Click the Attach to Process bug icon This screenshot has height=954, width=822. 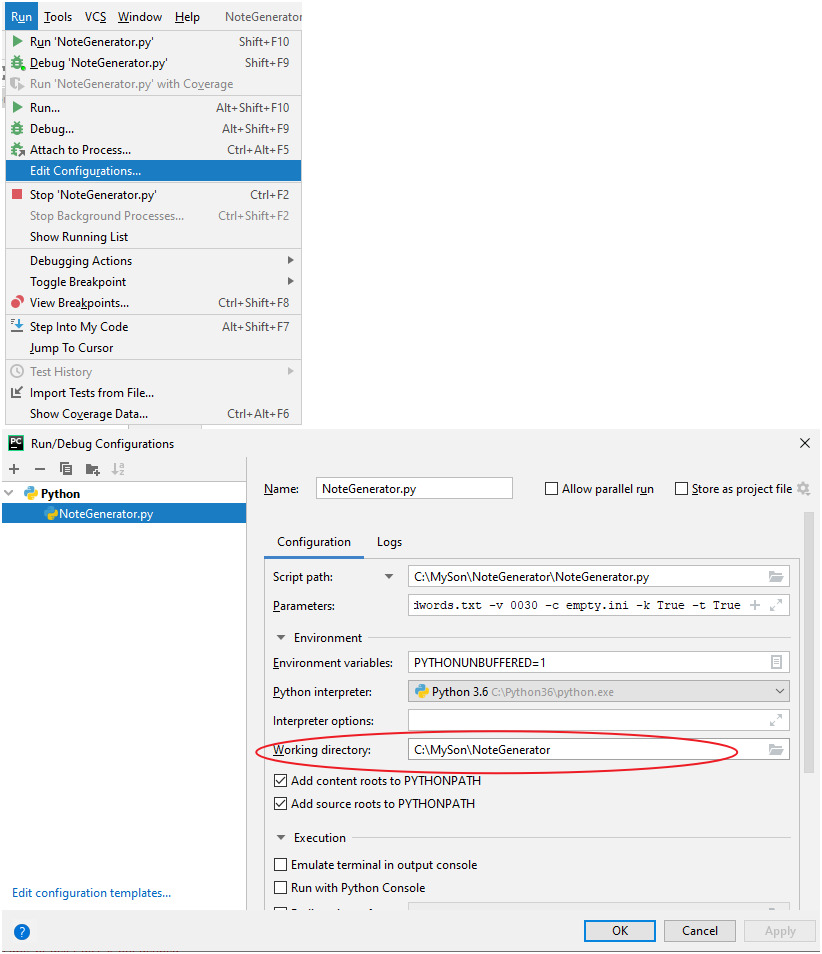tap(18, 149)
